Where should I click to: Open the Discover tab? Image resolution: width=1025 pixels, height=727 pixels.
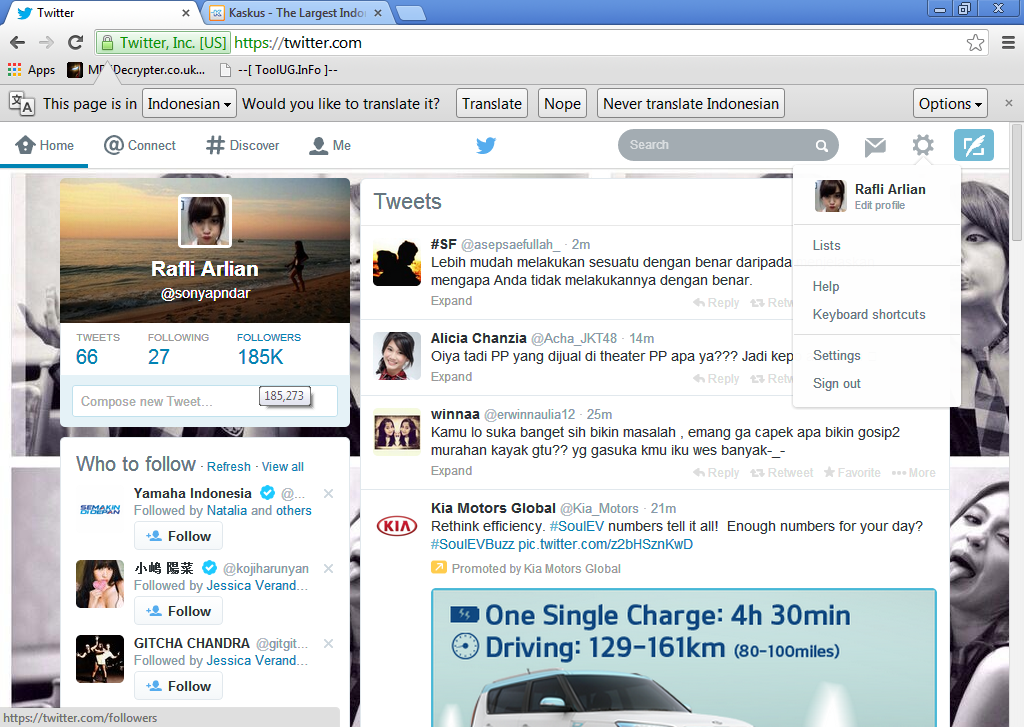(243, 145)
